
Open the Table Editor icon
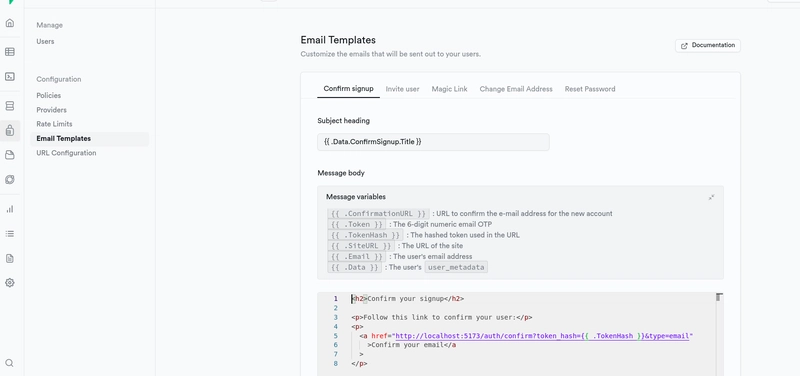click(10, 52)
